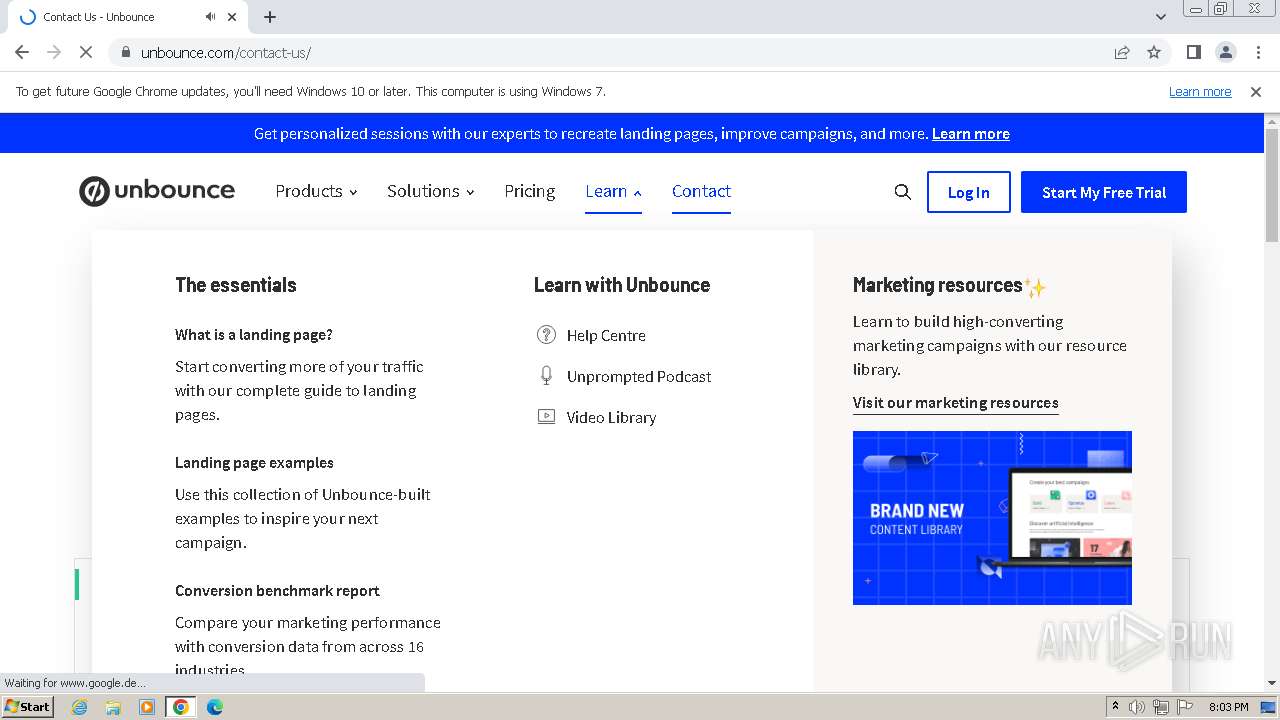The height and width of the screenshot is (720, 1280).
Task: Click the Unbounce logo
Action: coord(157,191)
